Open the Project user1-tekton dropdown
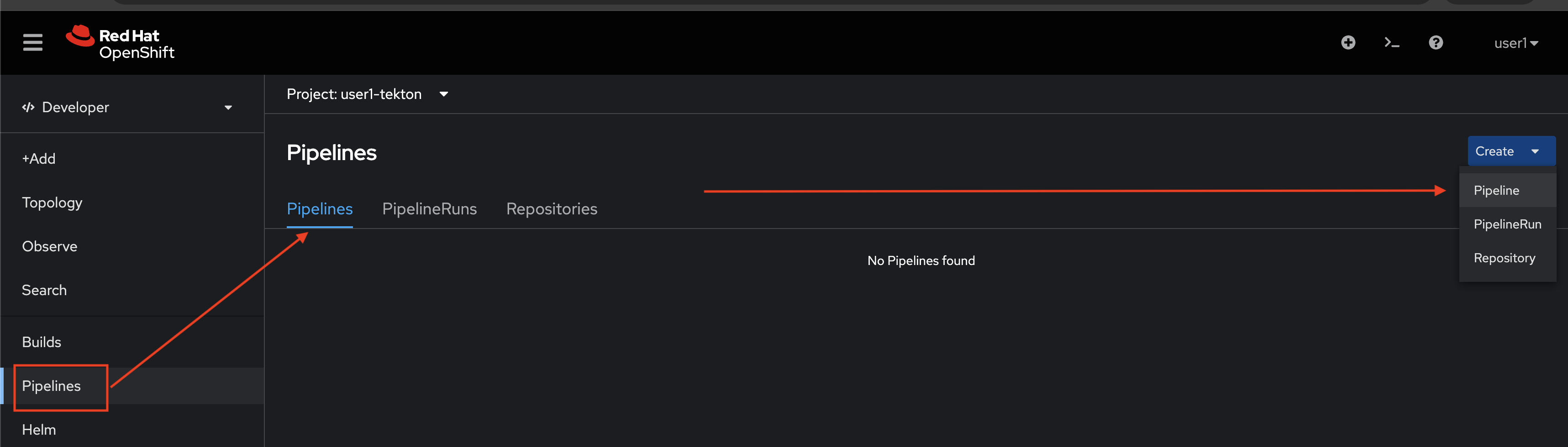 [368, 94]
